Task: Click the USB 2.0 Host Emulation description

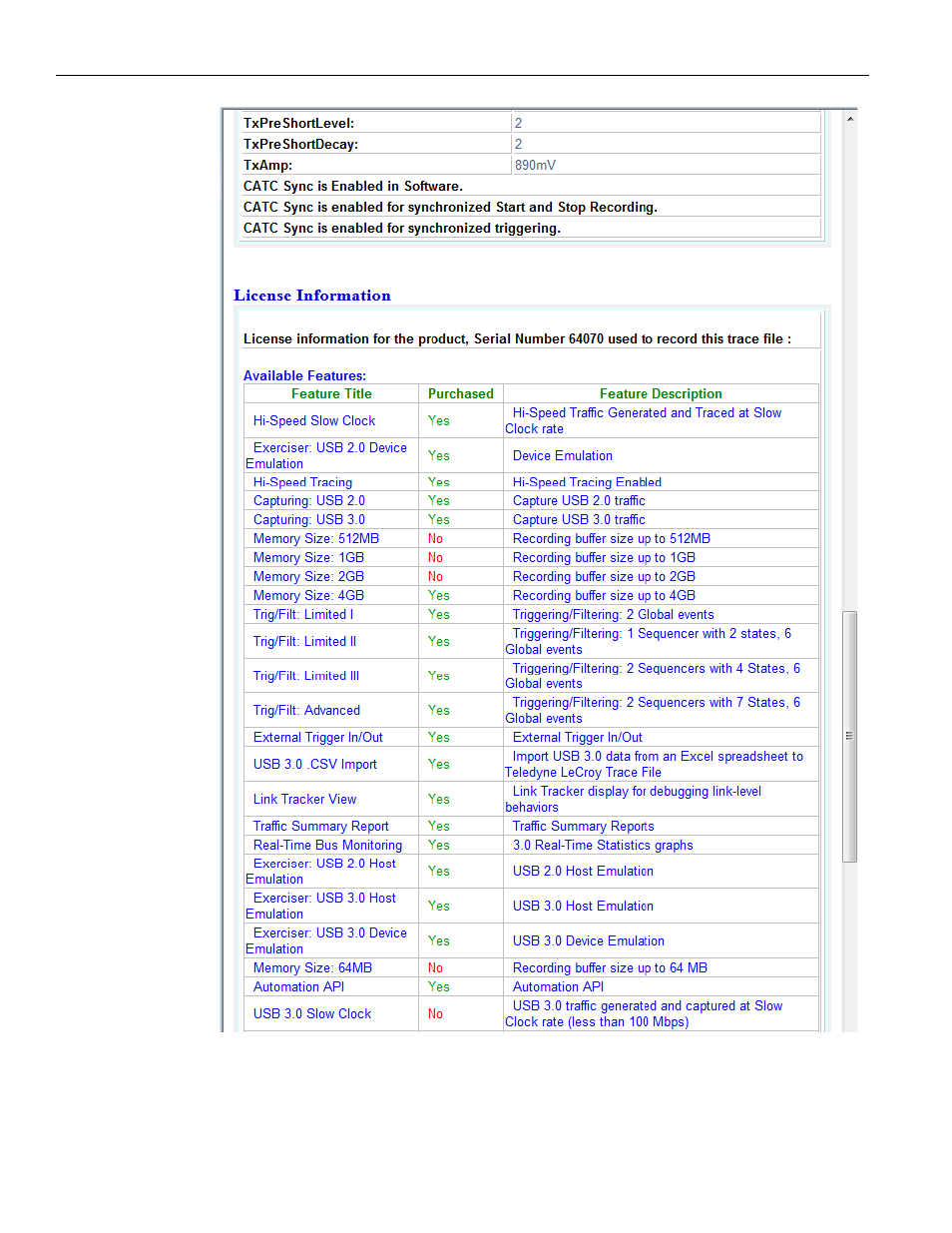Action: tap(583, 872)
